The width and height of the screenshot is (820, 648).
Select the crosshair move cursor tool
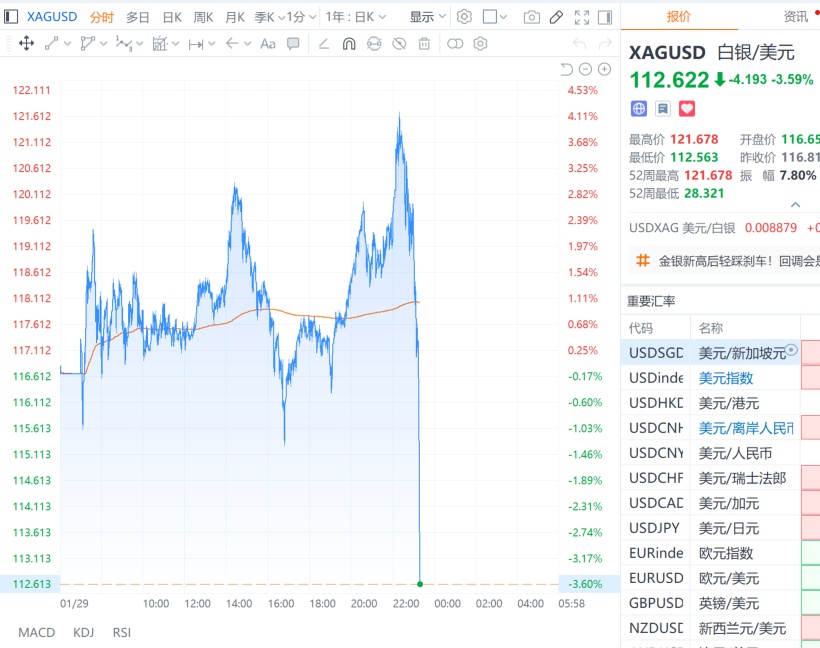tap(27, 43)
